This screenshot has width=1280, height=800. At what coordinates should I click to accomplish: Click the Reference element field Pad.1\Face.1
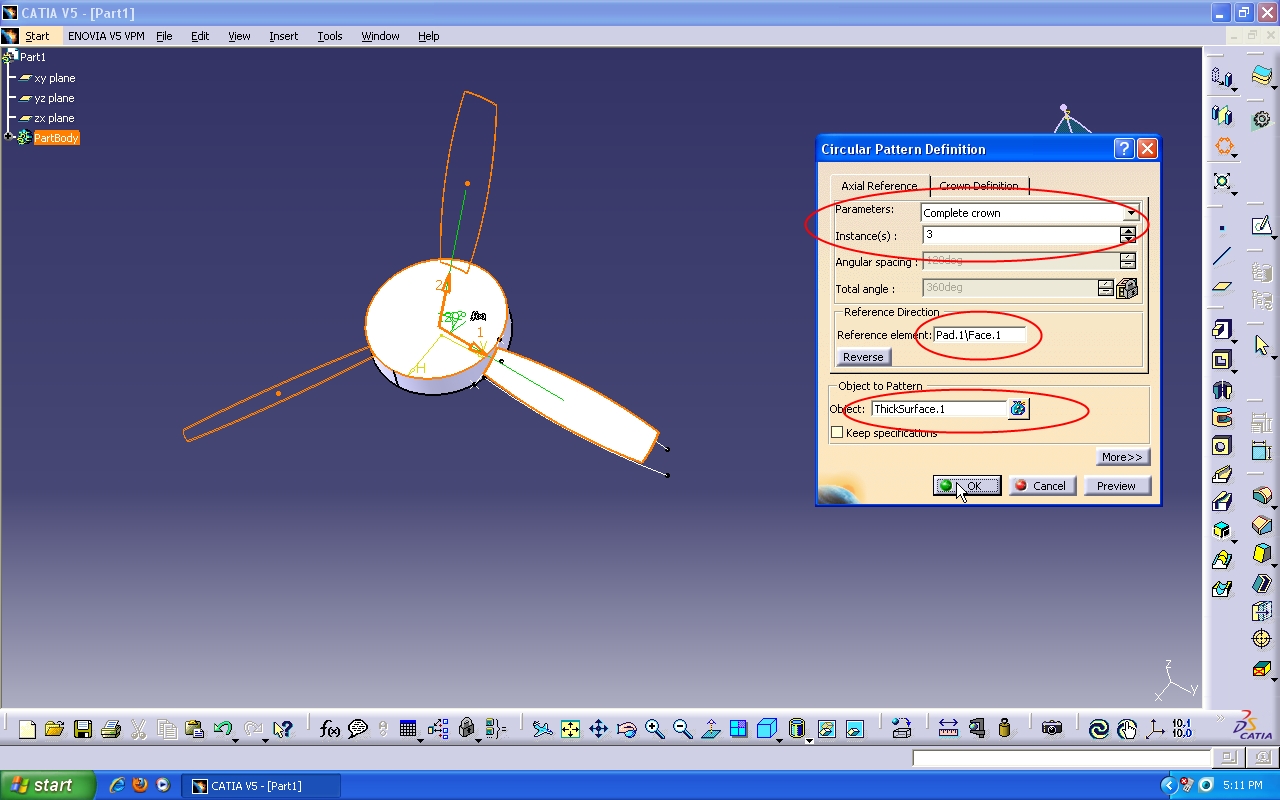[981, 335]
